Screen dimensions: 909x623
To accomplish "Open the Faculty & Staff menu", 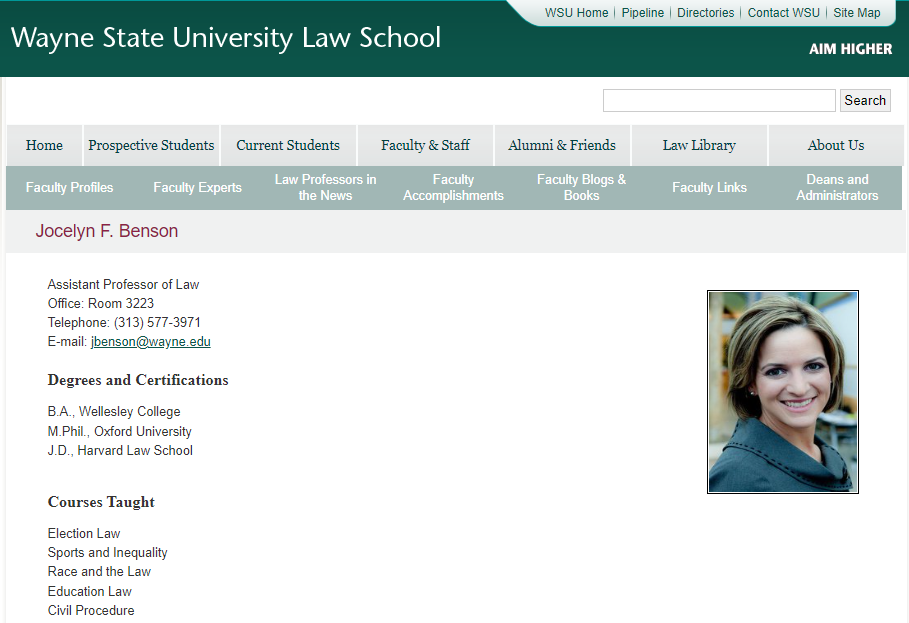I will (x=425, y=145).
